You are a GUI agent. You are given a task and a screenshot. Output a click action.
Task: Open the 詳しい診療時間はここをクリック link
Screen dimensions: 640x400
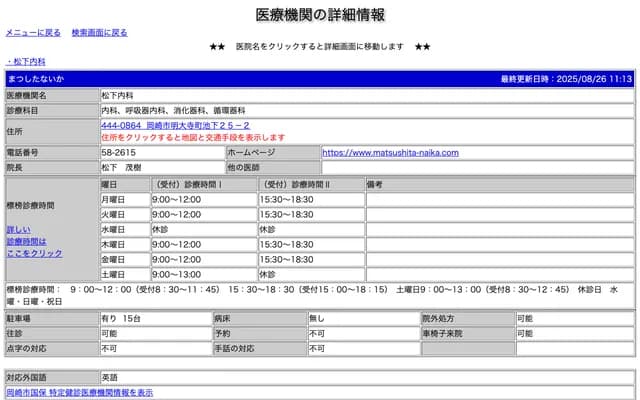(34, 241)
